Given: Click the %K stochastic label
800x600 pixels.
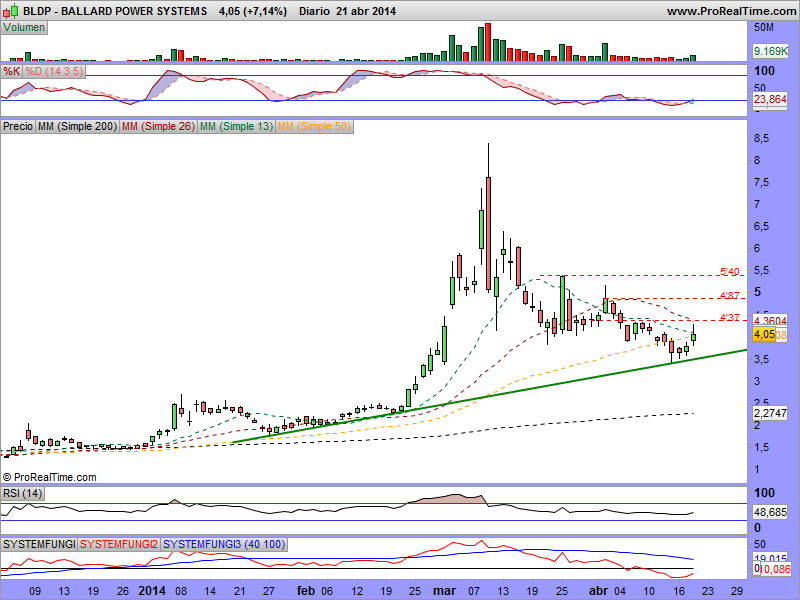Looking at the screenshot, I should point(11,71).
